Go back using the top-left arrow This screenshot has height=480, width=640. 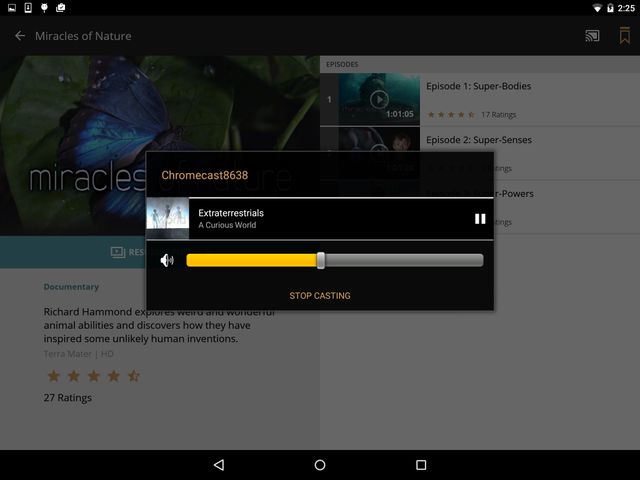(x=19, y=36)
